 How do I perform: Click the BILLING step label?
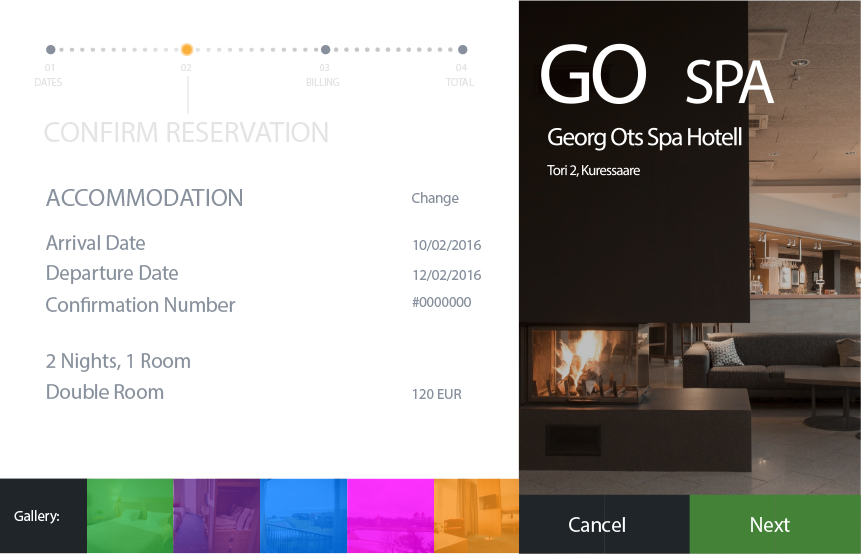[x=323, y=82]
